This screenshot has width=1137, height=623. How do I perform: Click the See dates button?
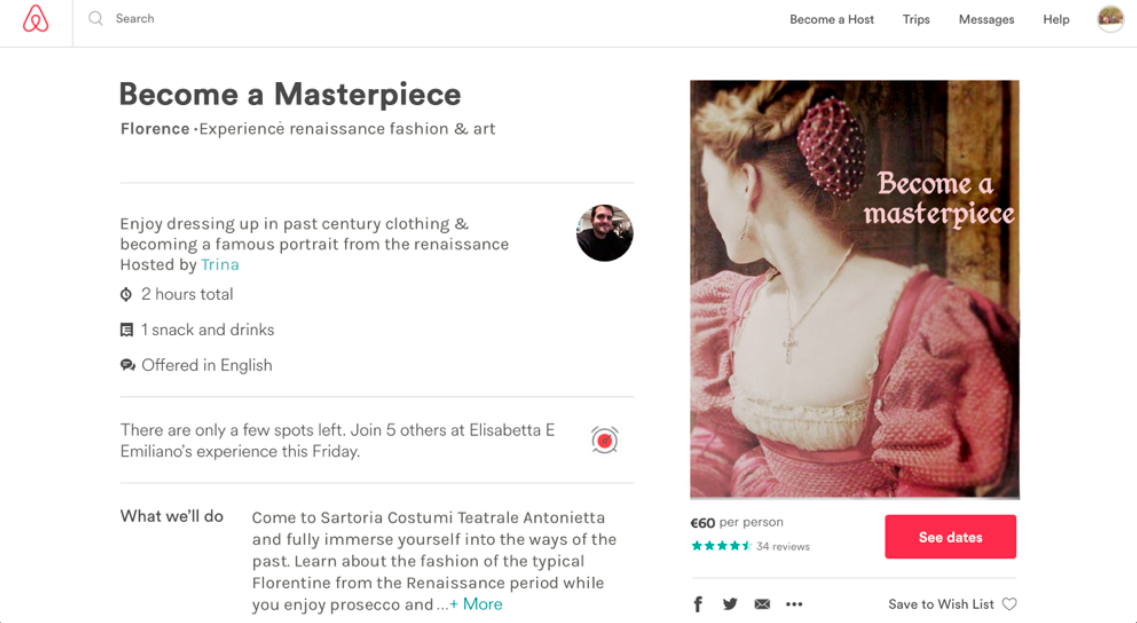950,537
